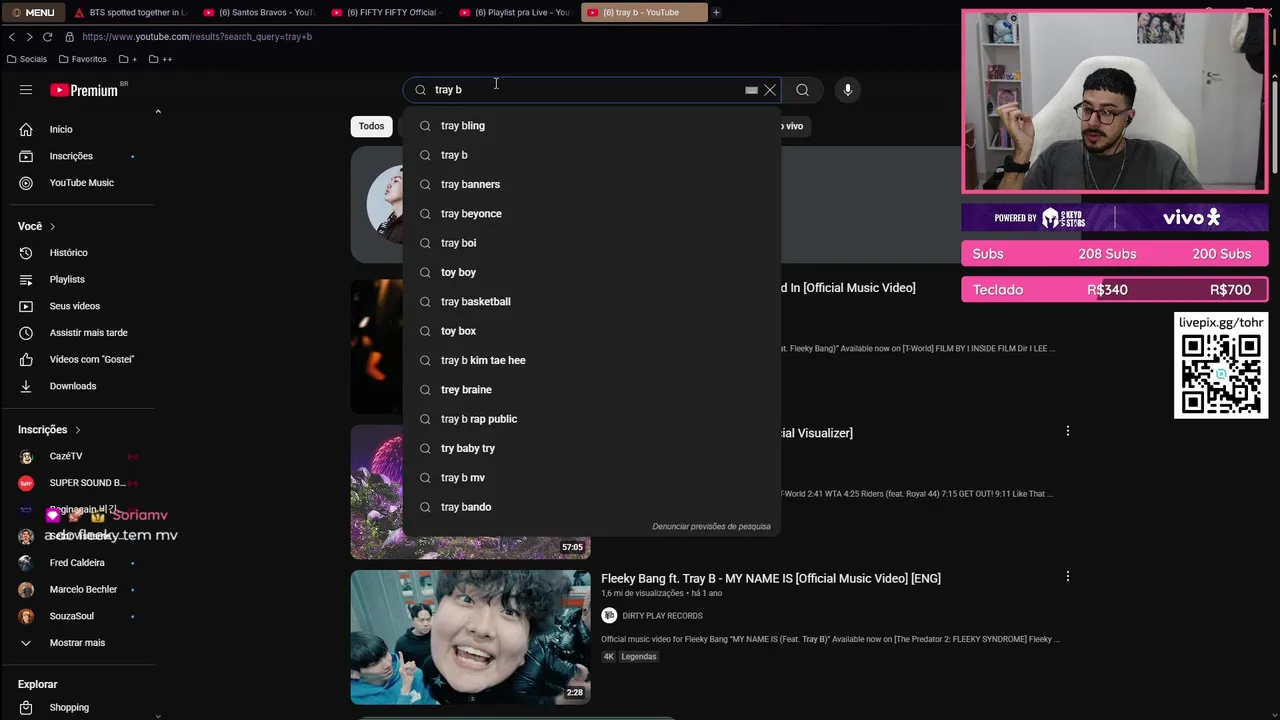Choose suggestion 'tray boi'
This screenshot has width=1280, height=720.
[x=592, y=243]
